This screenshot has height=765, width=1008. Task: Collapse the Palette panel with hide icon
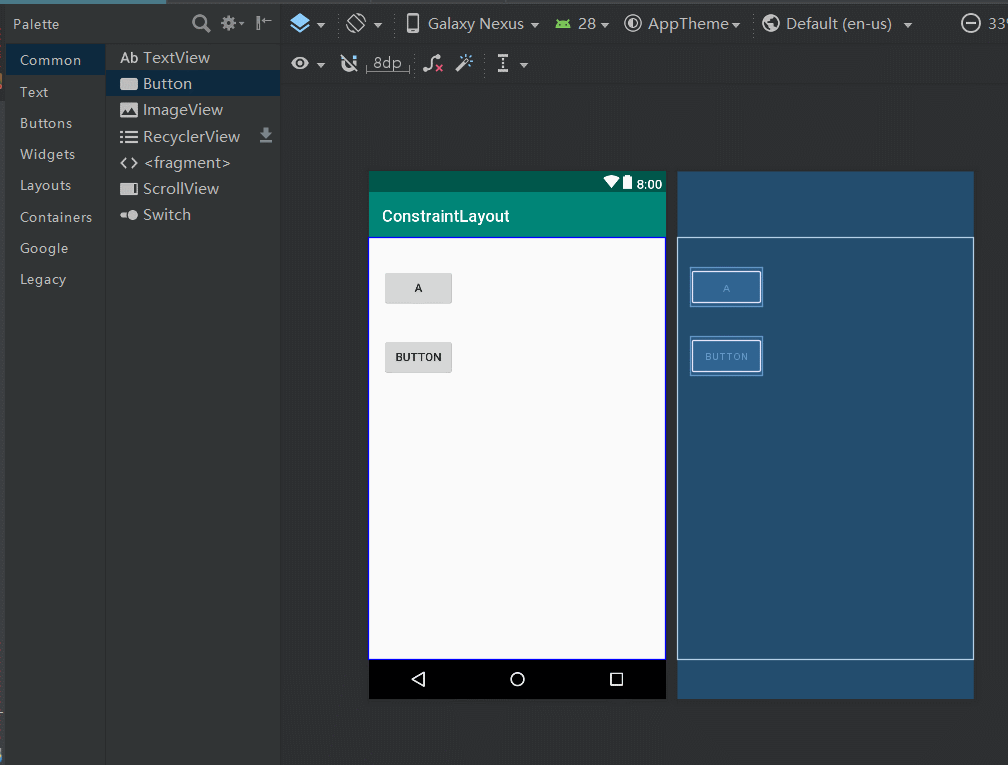(x=264, y=24)
